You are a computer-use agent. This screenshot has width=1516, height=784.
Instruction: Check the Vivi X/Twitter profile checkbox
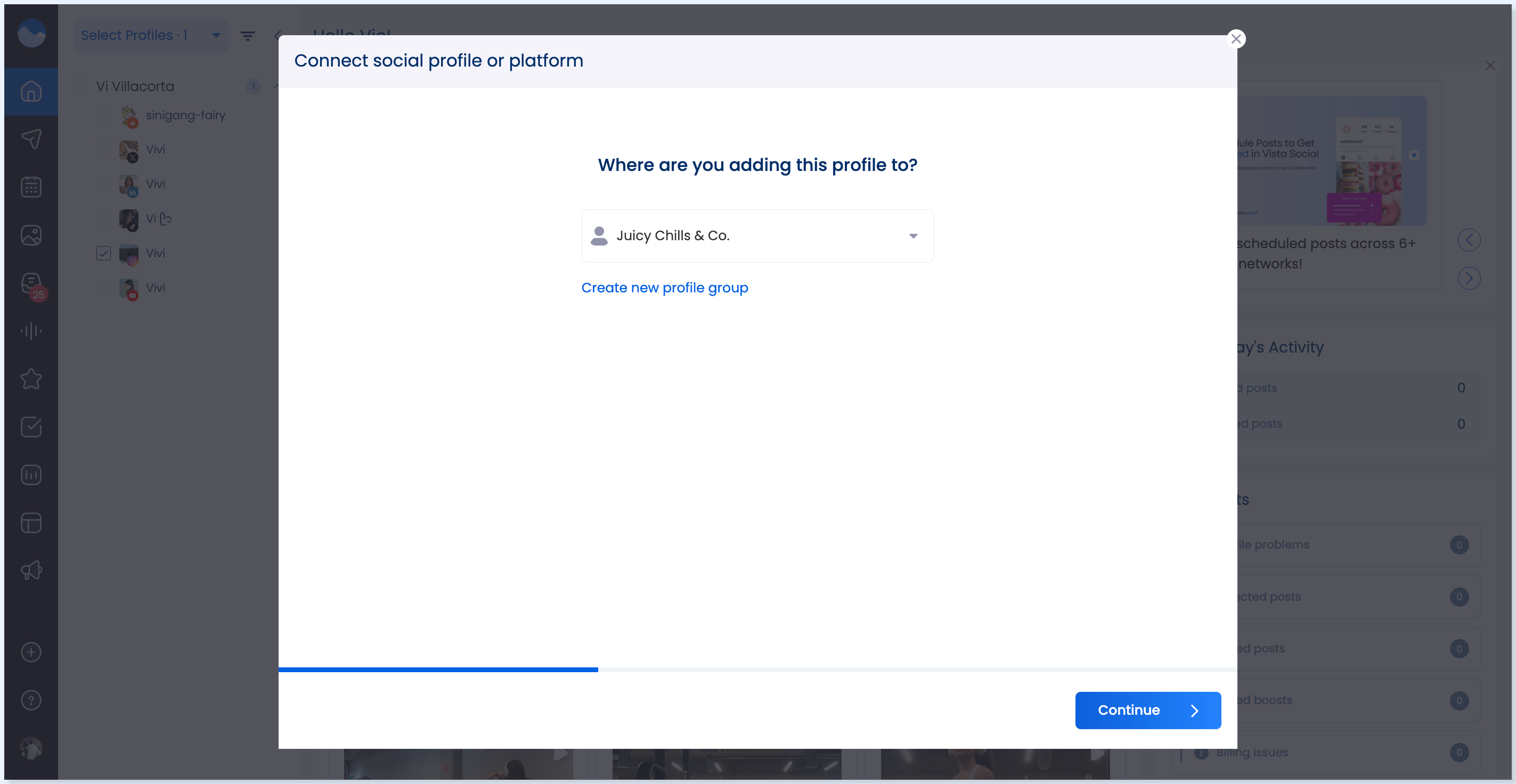pos(103,150)
